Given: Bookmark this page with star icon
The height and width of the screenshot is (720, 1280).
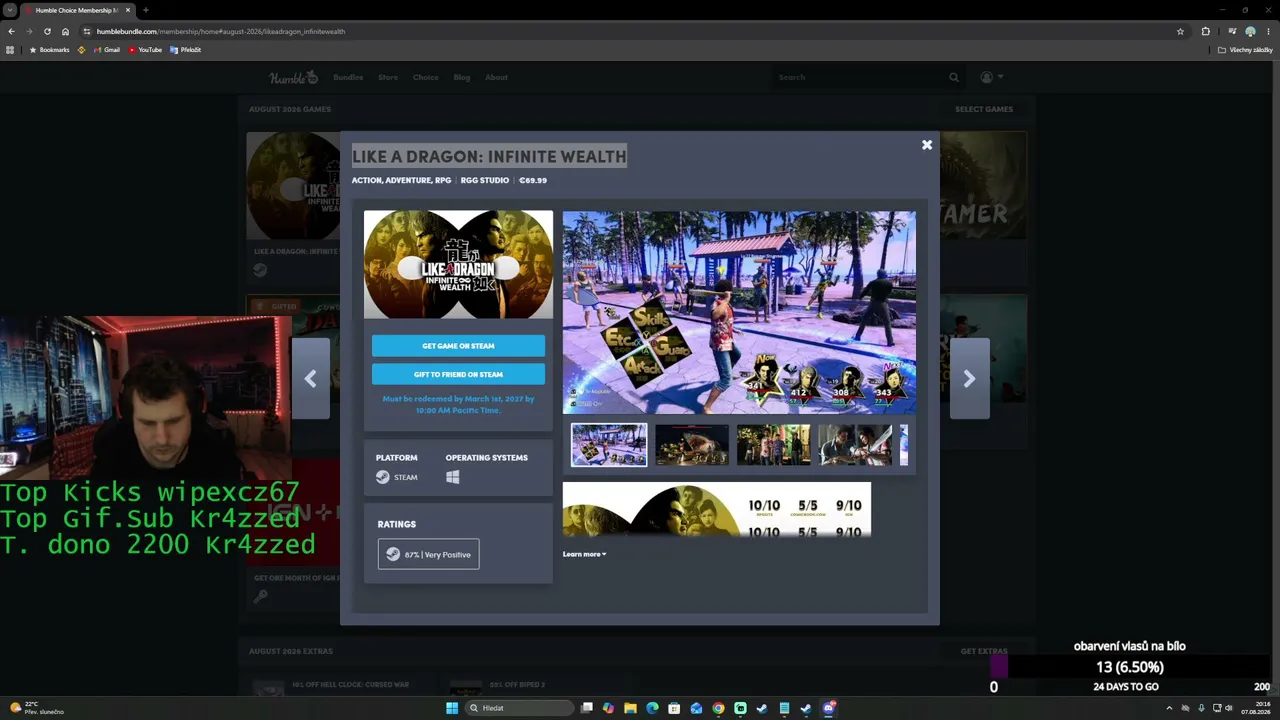Looking at the screenshot, I should (1180, 31).
